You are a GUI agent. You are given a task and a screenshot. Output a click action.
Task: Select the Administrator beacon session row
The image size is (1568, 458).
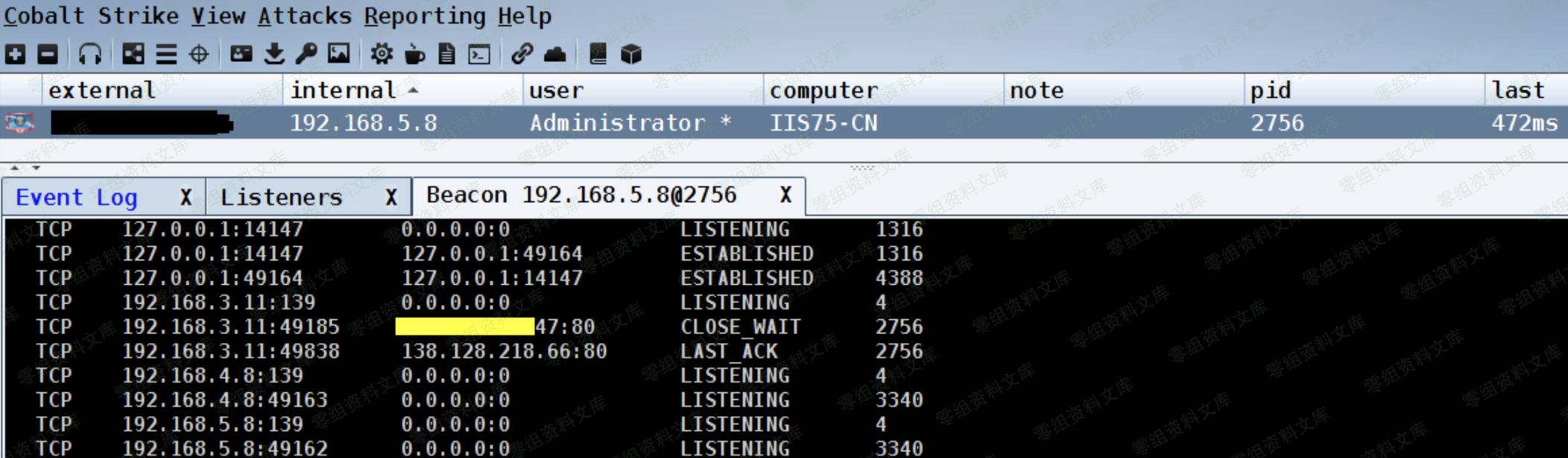pos(617,123)
